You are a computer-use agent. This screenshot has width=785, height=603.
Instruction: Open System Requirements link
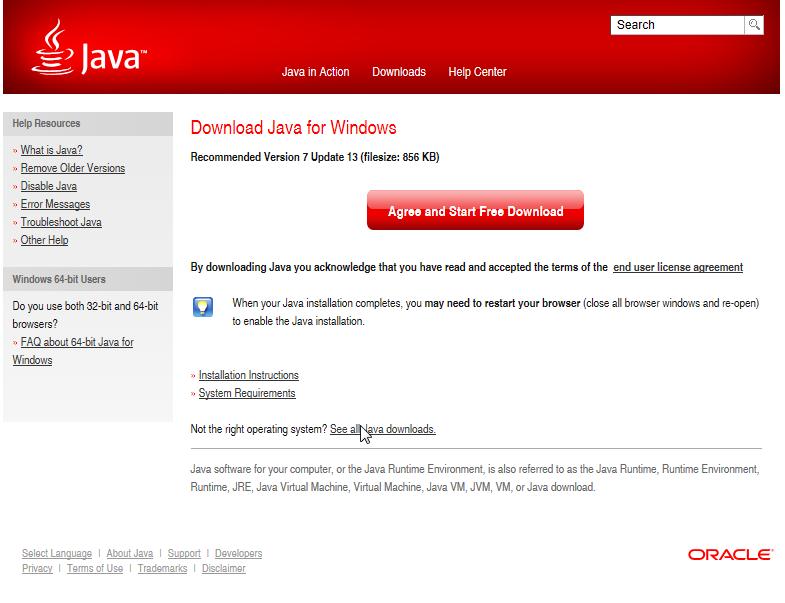(x=247, y=393)
